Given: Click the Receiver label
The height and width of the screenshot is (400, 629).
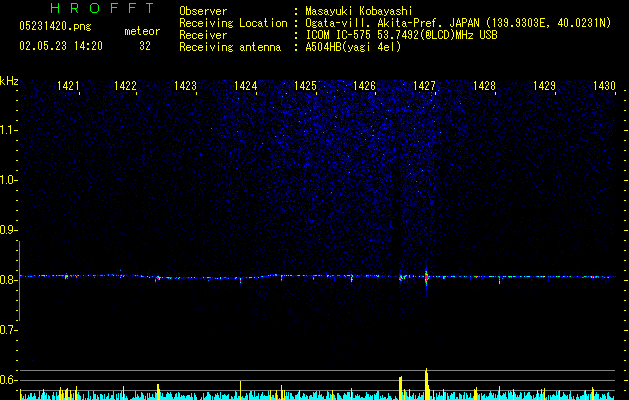Looking at the screenshot, I should click(203, 35).
